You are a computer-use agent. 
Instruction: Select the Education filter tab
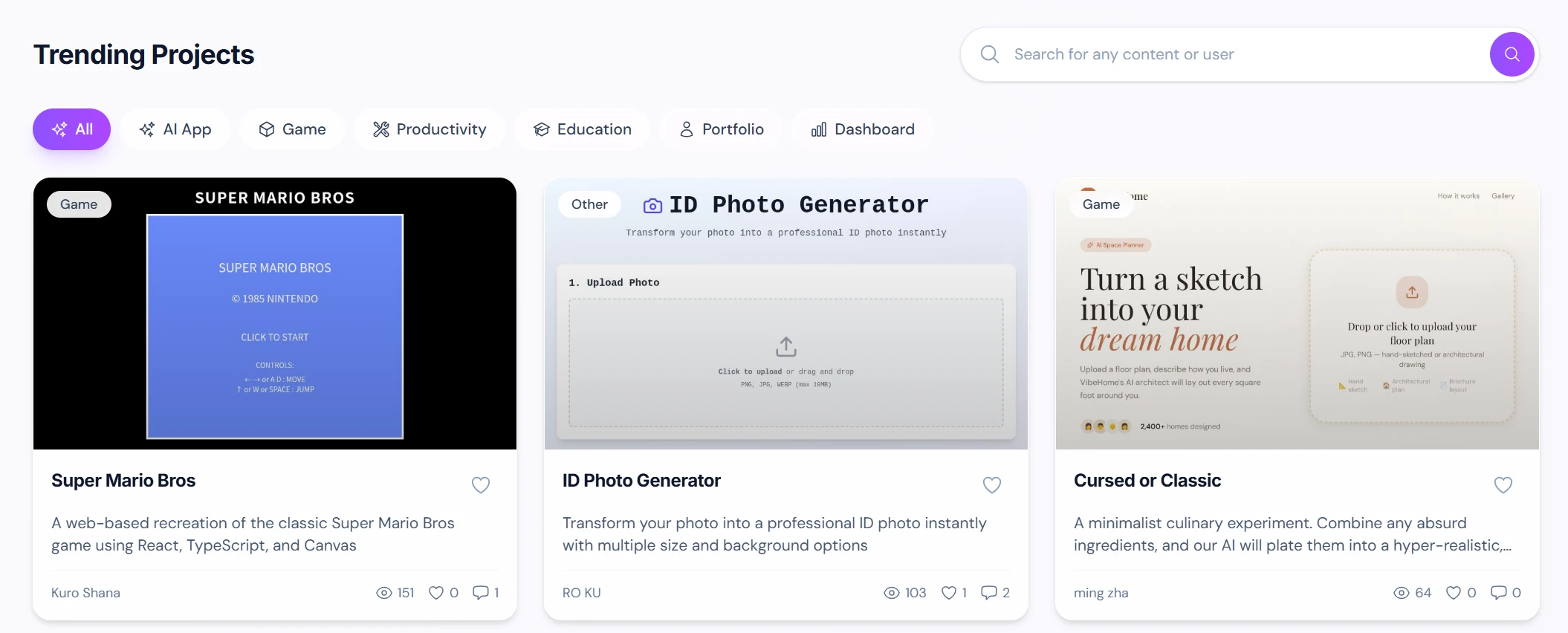[x=583, y=129]
